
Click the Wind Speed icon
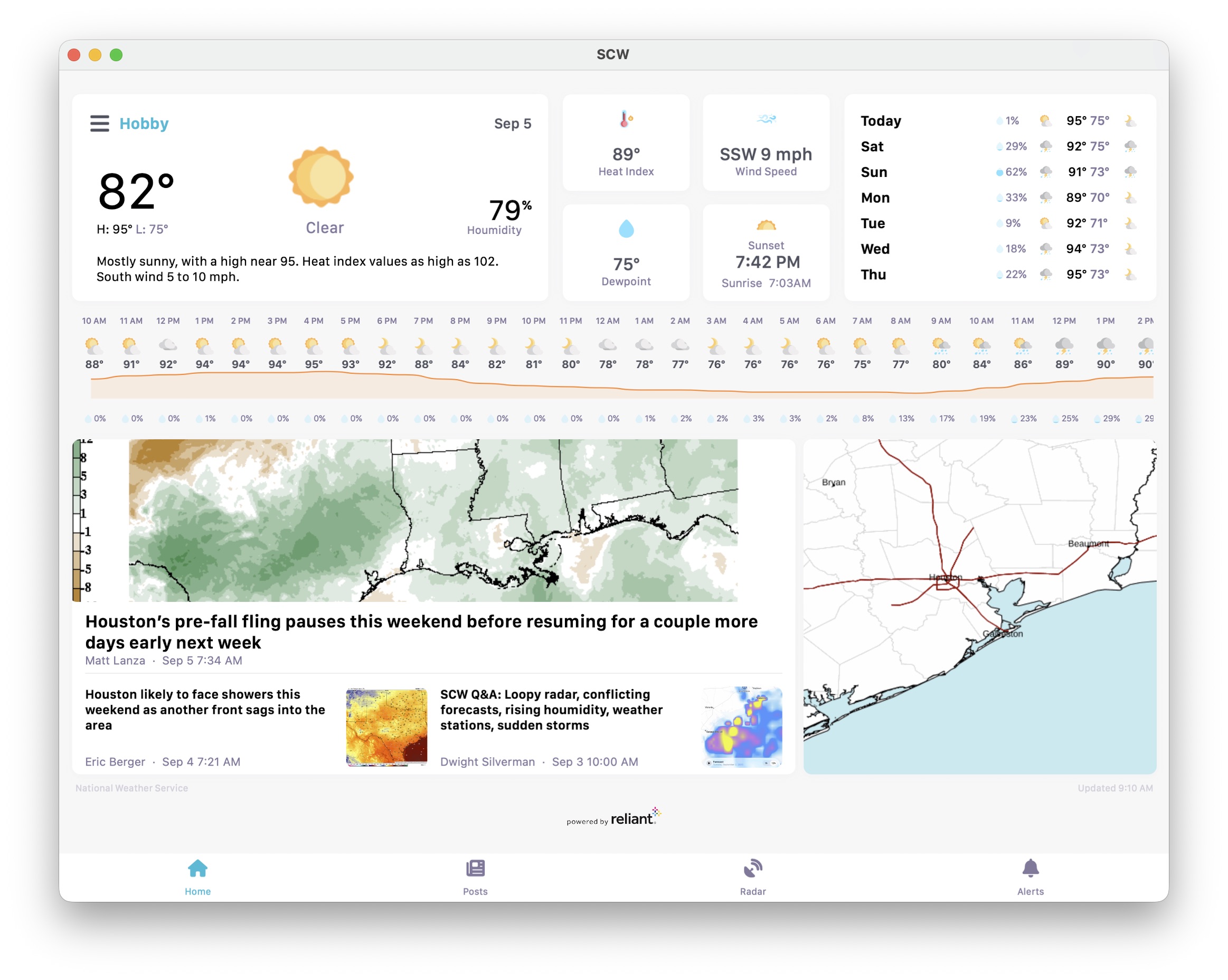766,119
